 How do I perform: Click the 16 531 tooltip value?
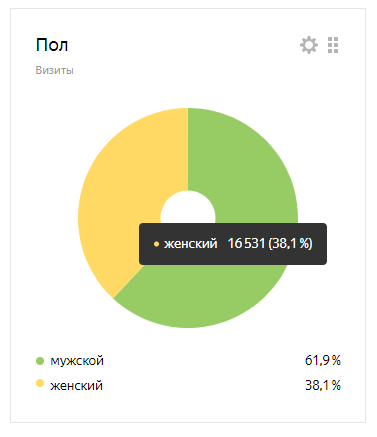(x=246, y=244)
